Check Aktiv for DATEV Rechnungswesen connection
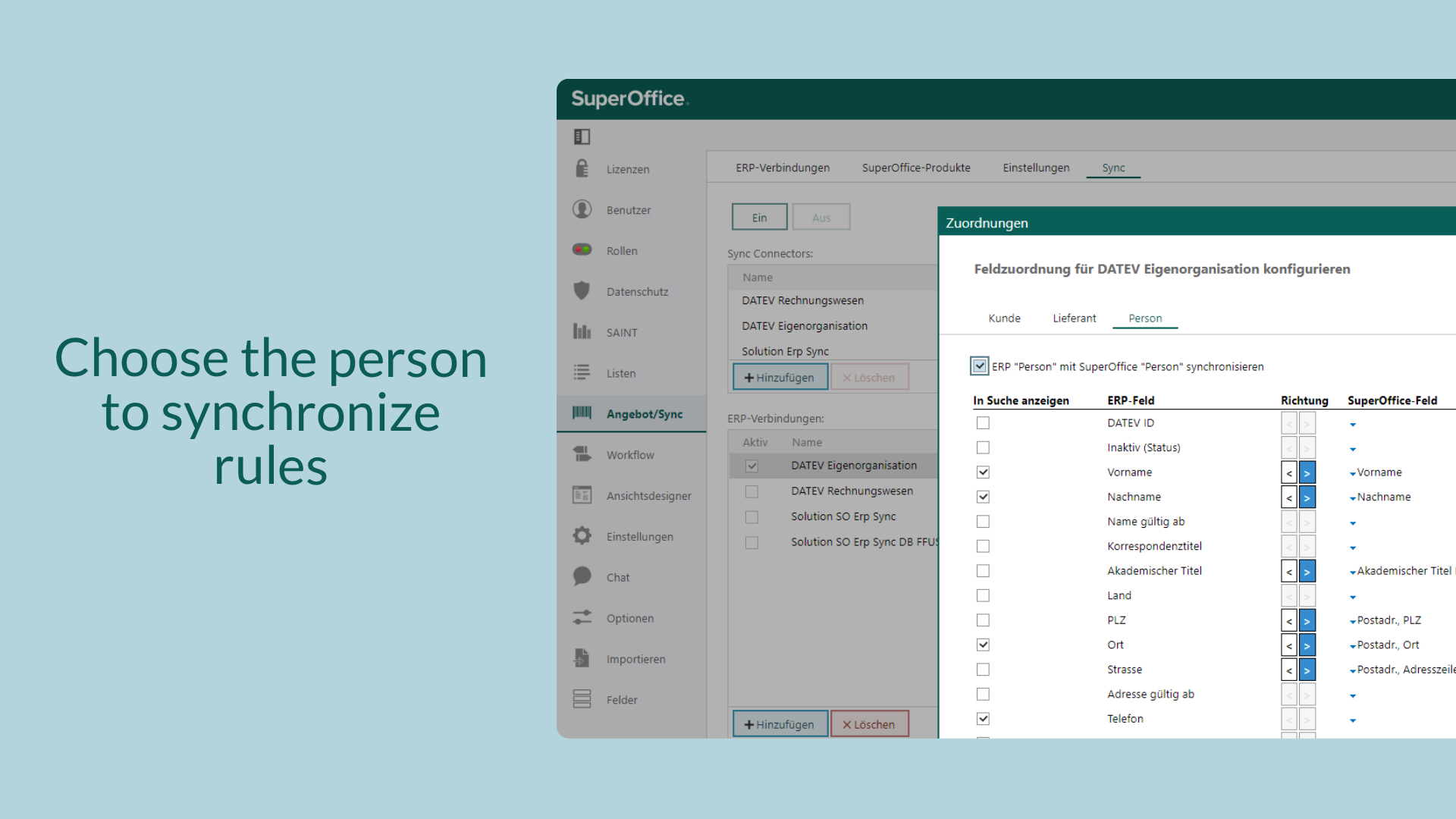Screen dimensions: 1456x819 point(752,491)
